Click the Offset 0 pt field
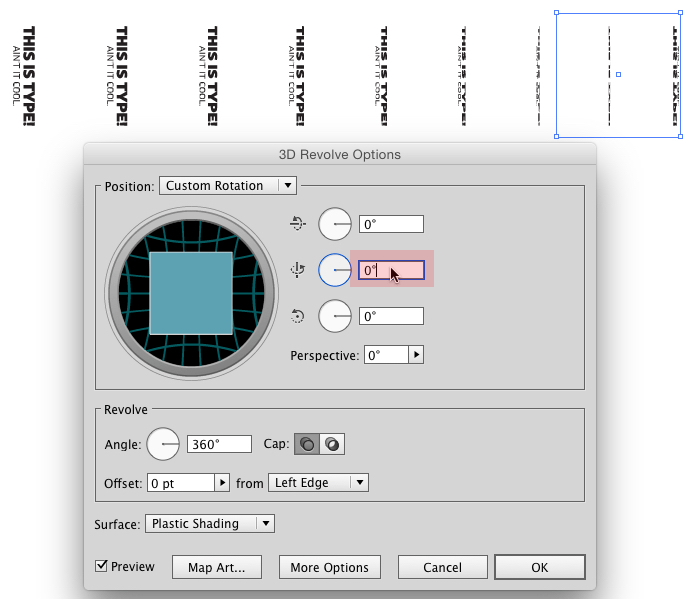This screenshot has width=683, height=599. coord(181,483)
